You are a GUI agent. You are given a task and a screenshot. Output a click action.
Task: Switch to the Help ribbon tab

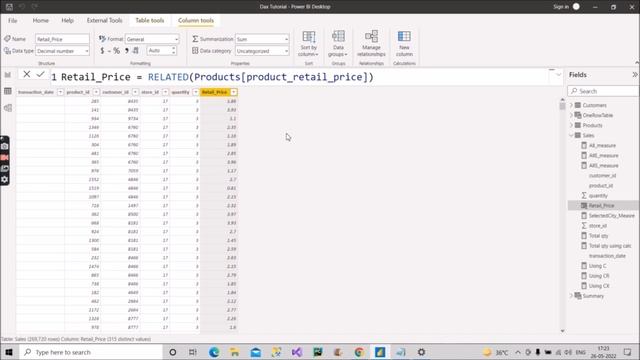pos(67,20)
